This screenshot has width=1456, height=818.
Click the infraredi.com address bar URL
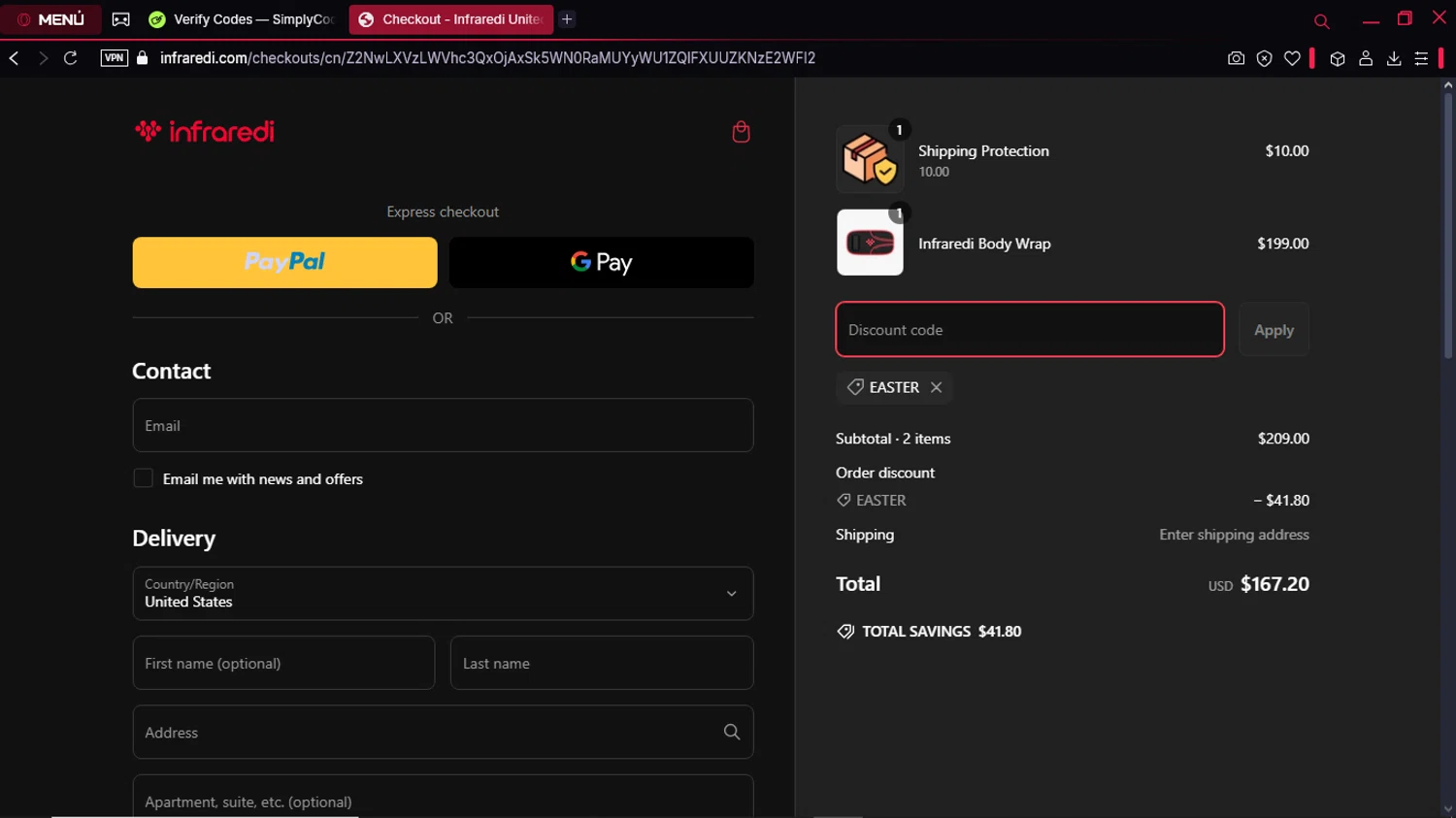click(487, 58)
